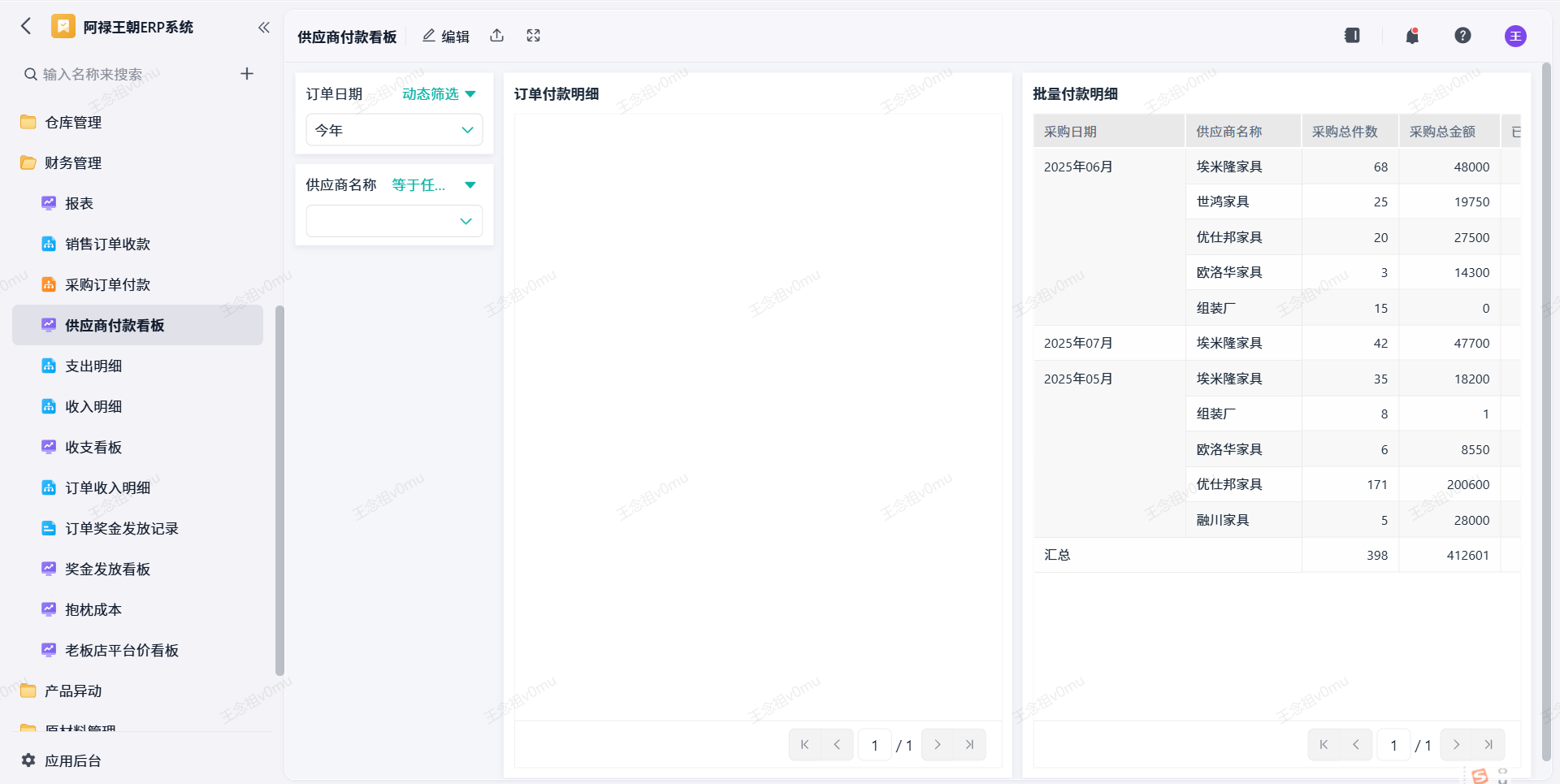Click the pencil 编辑 icon
The width and height of the screenshot is (1560, 784).
429,36
